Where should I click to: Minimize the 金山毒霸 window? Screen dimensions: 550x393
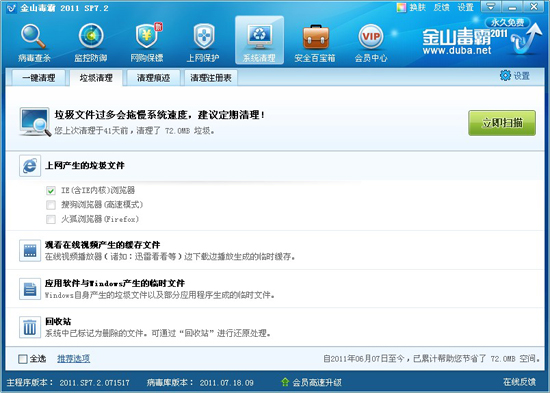tap(512, 7)
